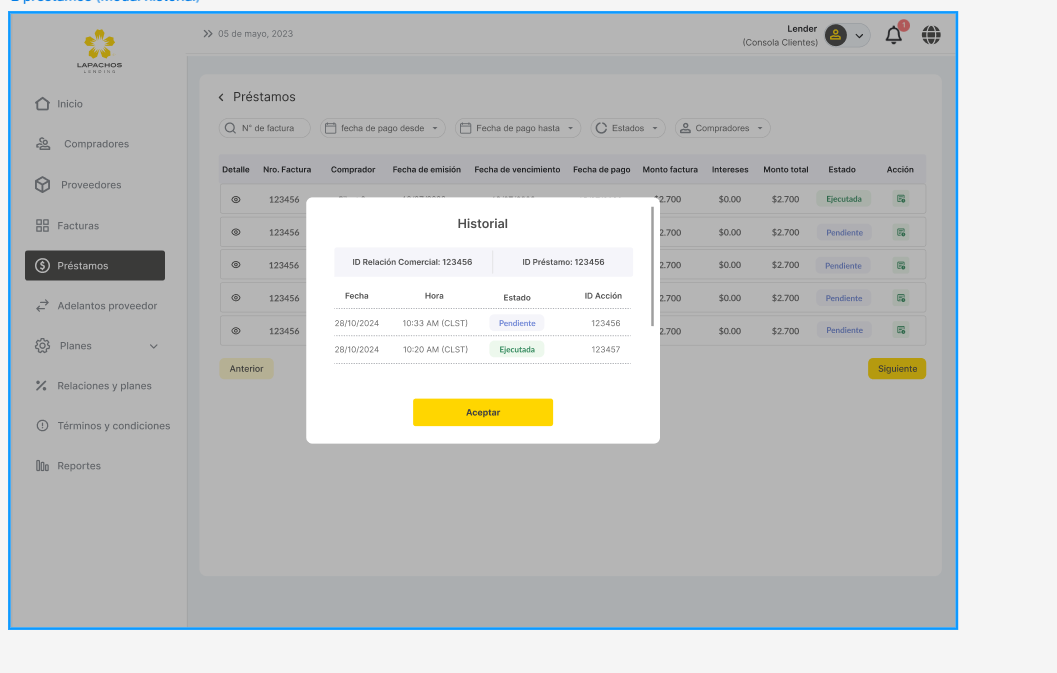The height and width of the screenshot is (673, 1057).
Task: Click the back arrow beside Préstamos title
Action: coord(221,98)
